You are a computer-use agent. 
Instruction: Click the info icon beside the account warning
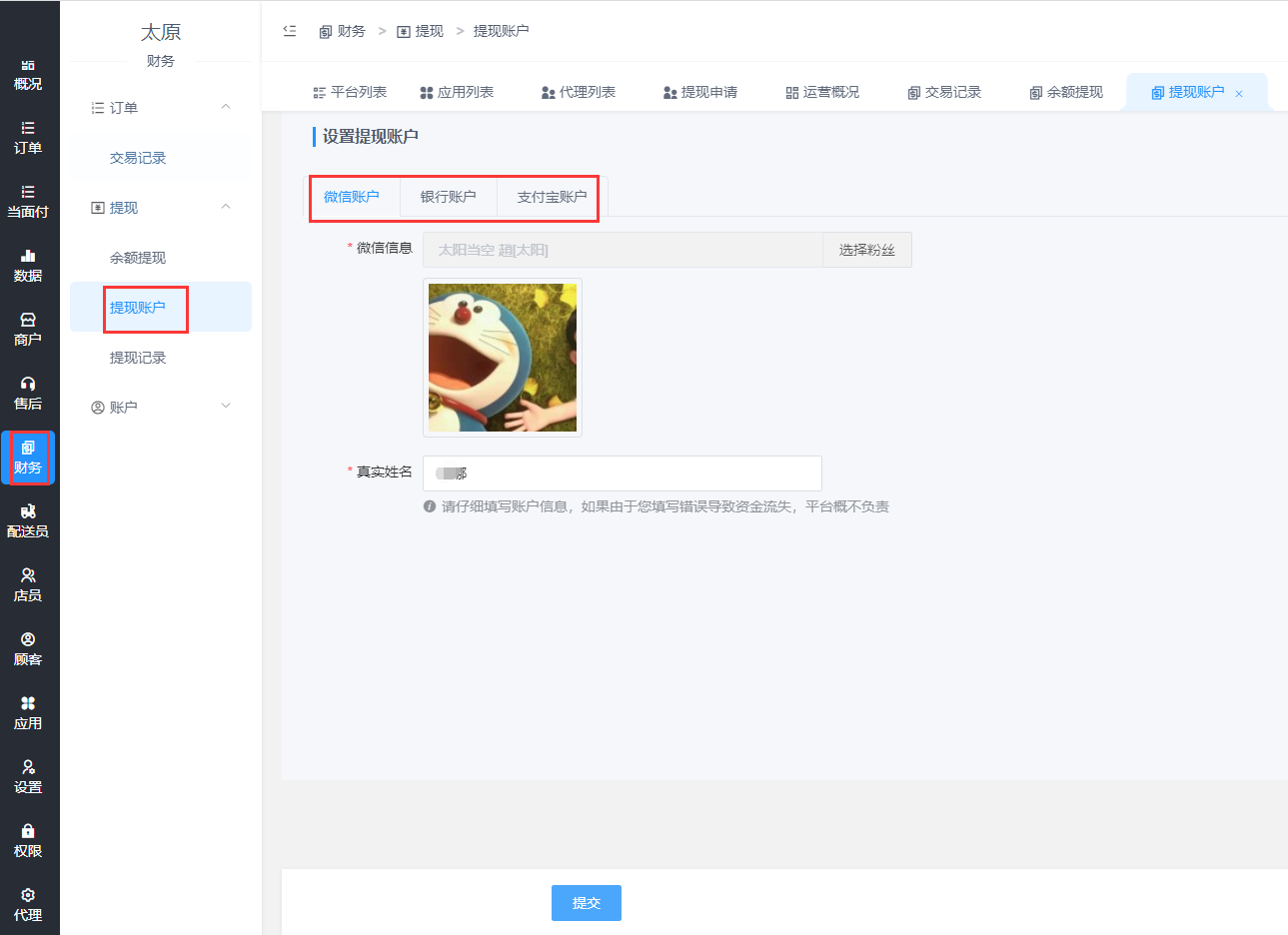430,506
